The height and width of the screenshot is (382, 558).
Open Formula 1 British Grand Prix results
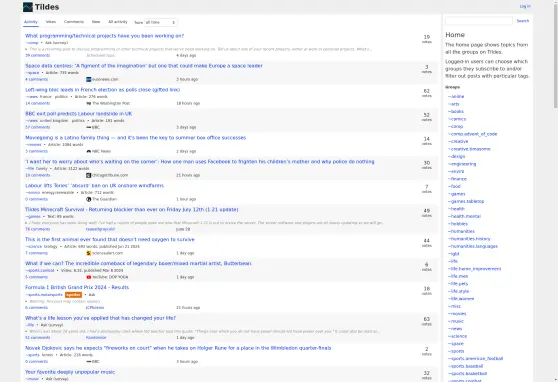(x=77, y=287)
